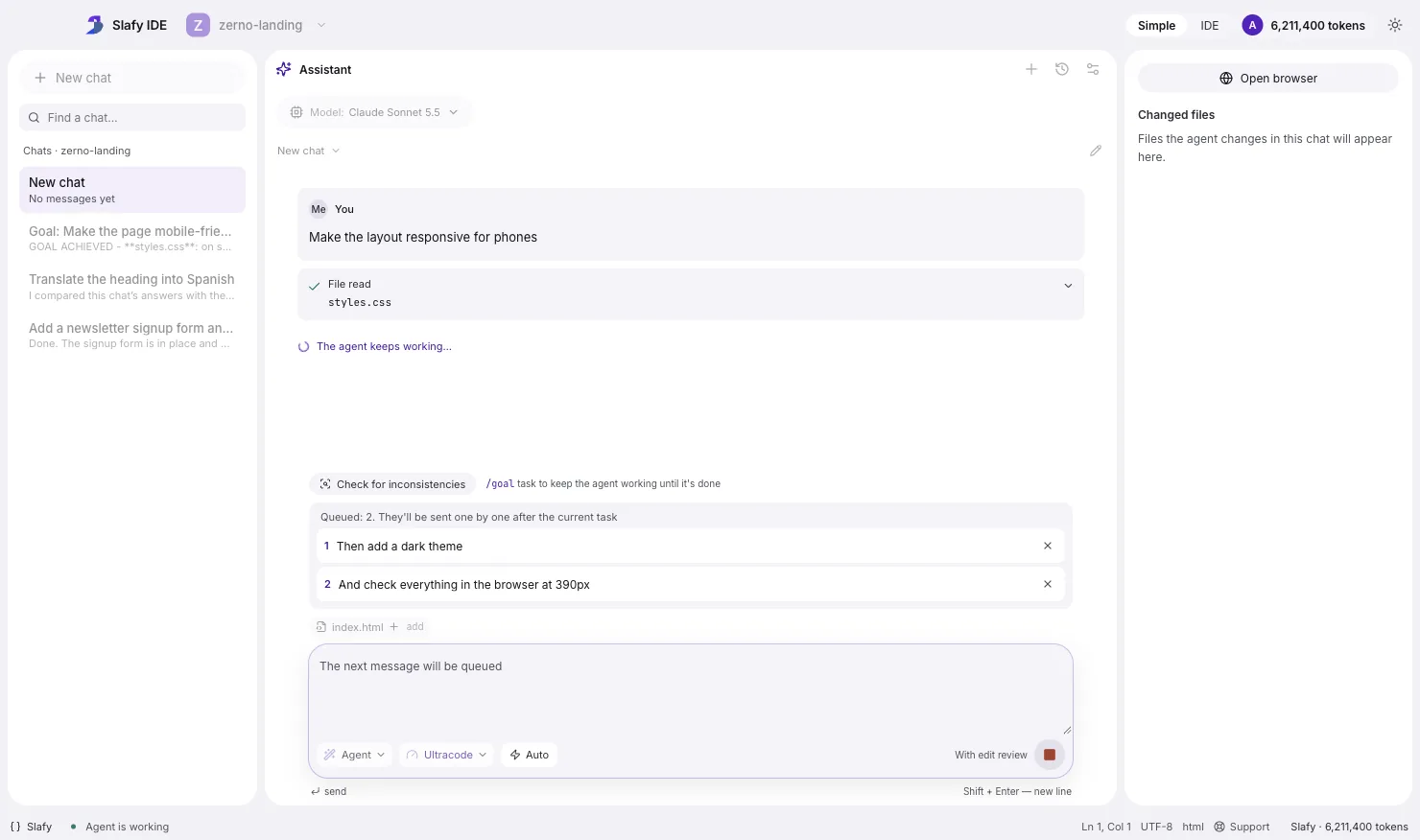Expand the Agent mode dropdown
The width and height of the screenshot is (1420, 840).
coord(354,755)
